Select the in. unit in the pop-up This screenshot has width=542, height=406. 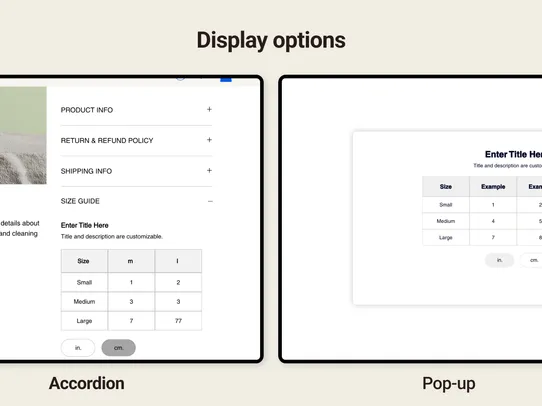point(499,260)
